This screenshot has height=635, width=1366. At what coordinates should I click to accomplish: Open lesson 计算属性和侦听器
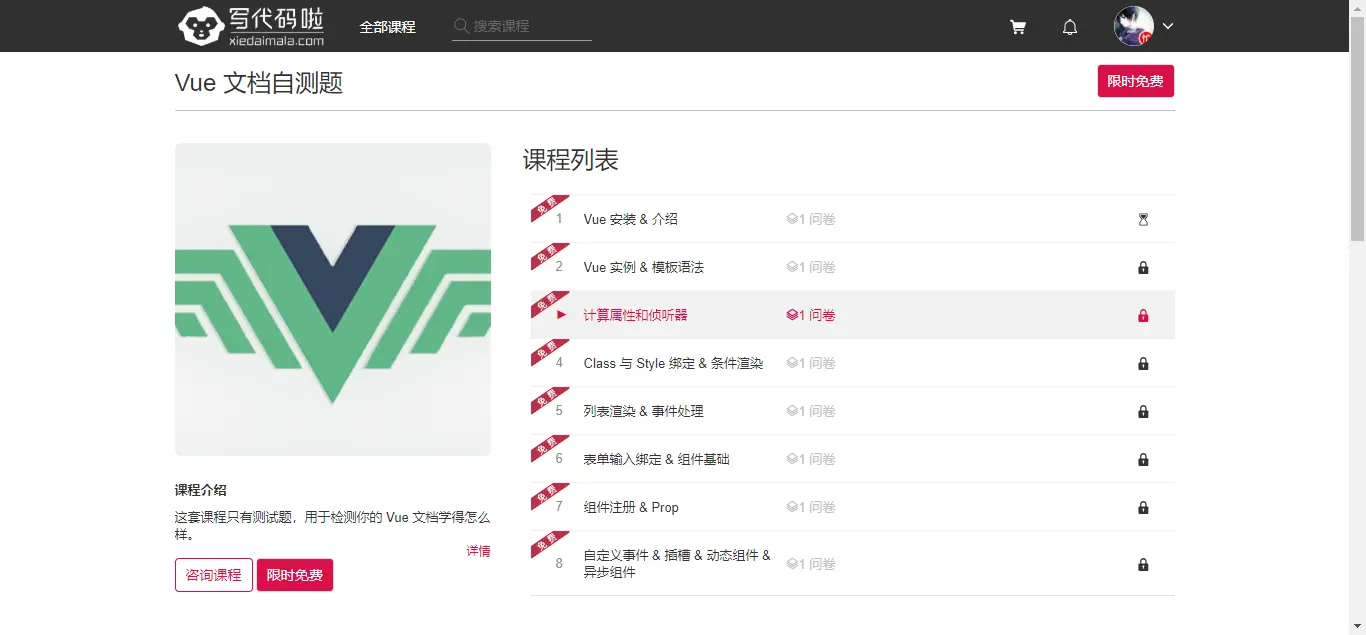tap(636, 315)
